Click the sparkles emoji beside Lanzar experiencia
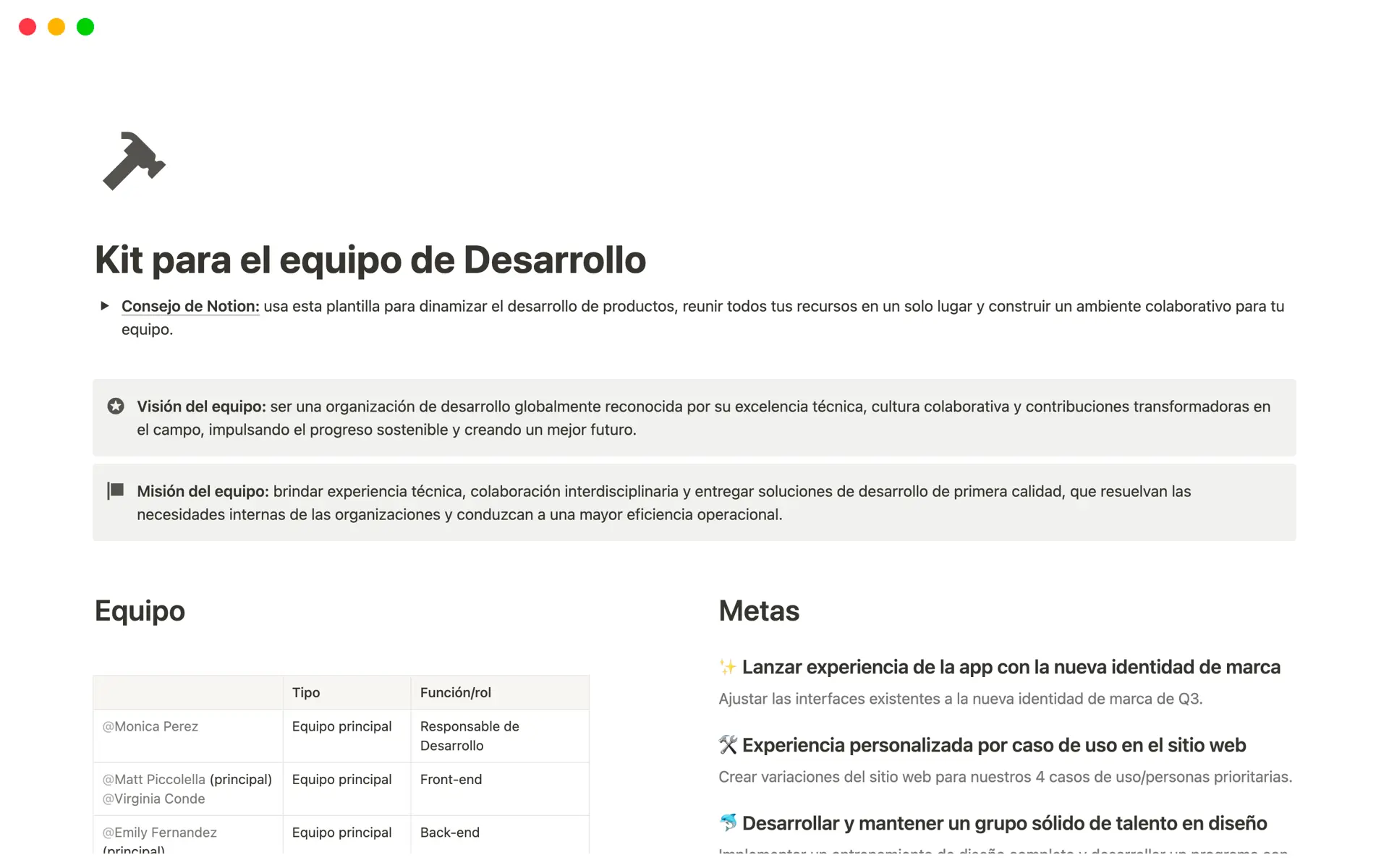The height and width of the screenshot is (868, 1389). [x=727, y=667]
